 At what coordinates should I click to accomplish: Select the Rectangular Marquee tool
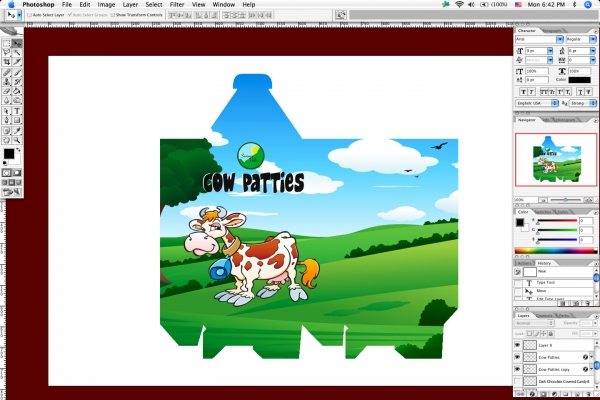(x=7, y=43)
